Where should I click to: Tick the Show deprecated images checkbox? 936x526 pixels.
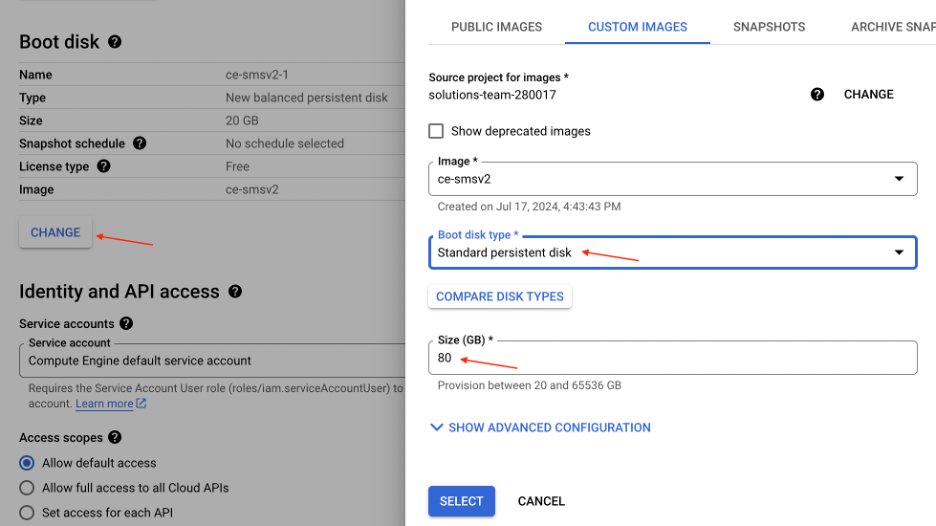point(436,131)
